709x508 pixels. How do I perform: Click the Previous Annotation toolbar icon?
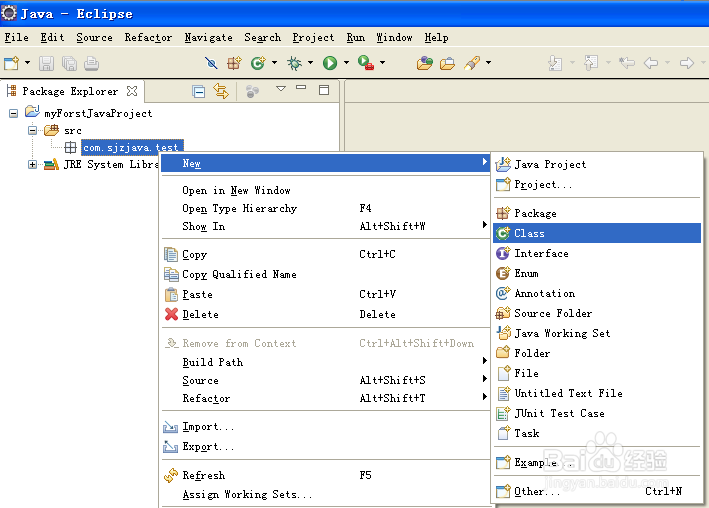click(x=591, y=63)
